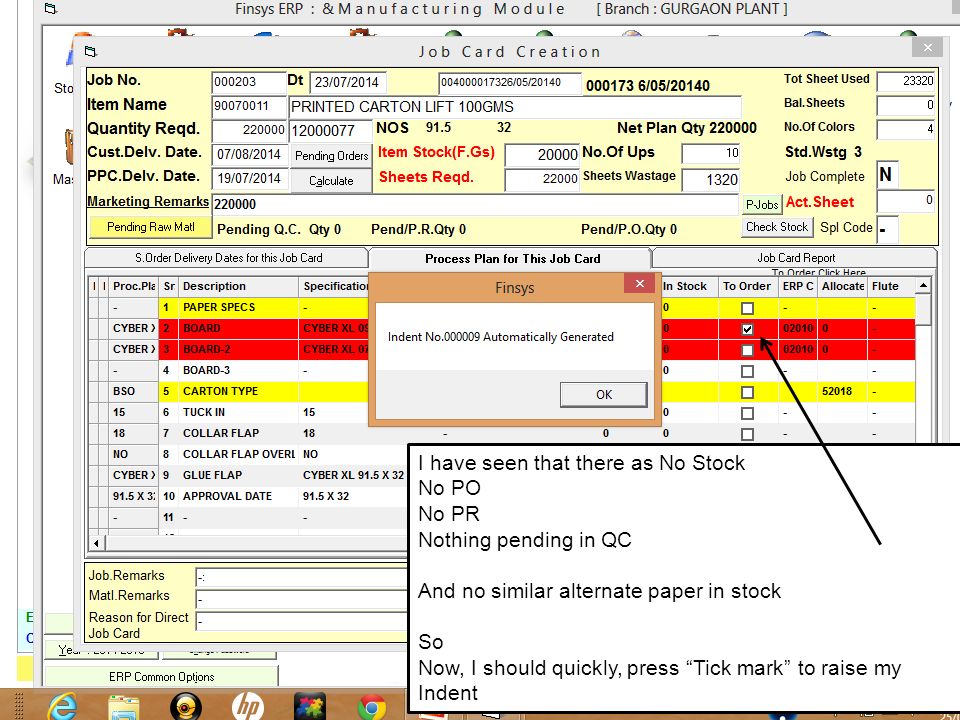Click the Flute column header

tap(891, 286)
